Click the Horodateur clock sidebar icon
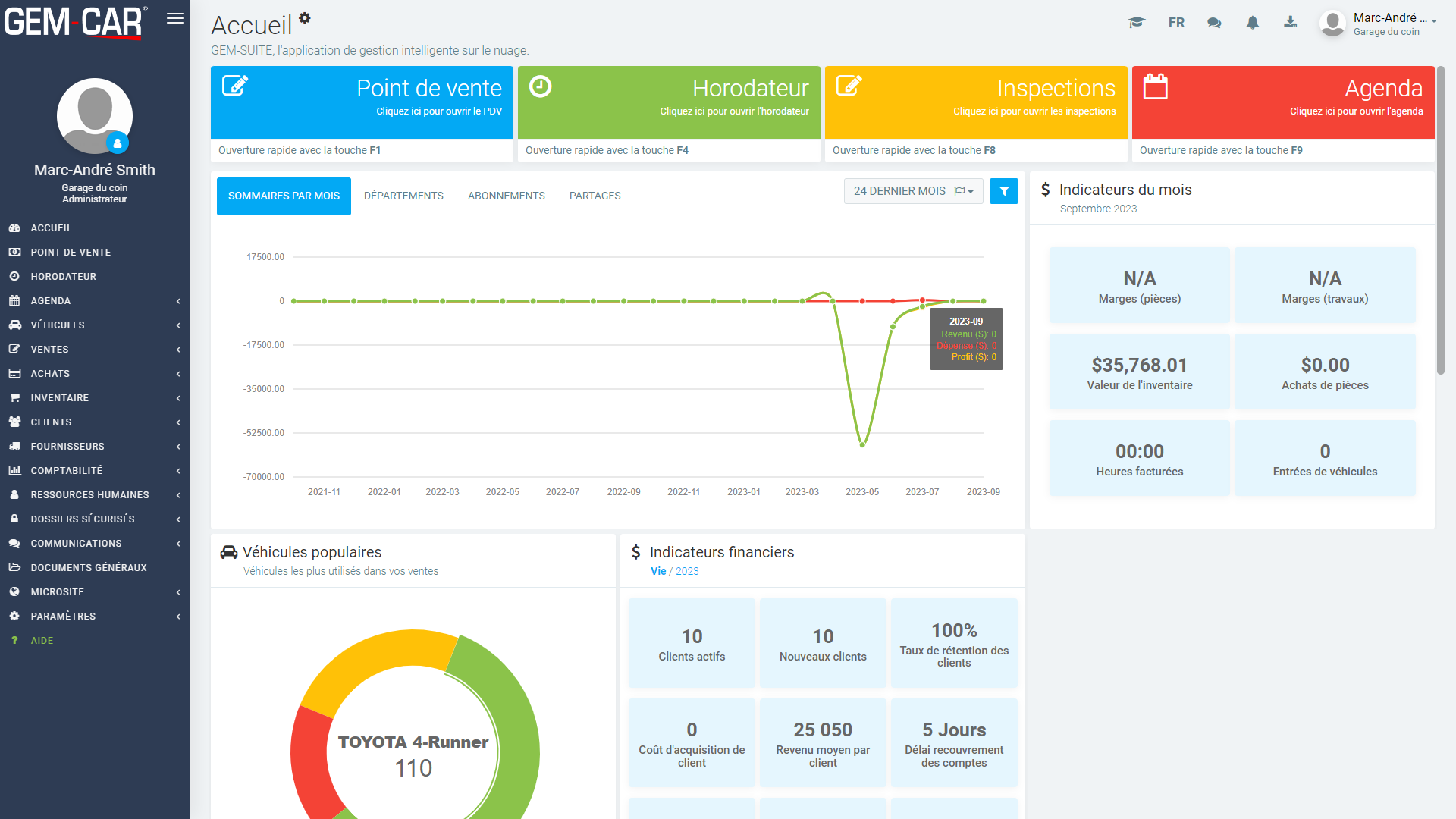Image resolution: width=1456 pixels, height=819 pixels. click(x=14, y=276)
